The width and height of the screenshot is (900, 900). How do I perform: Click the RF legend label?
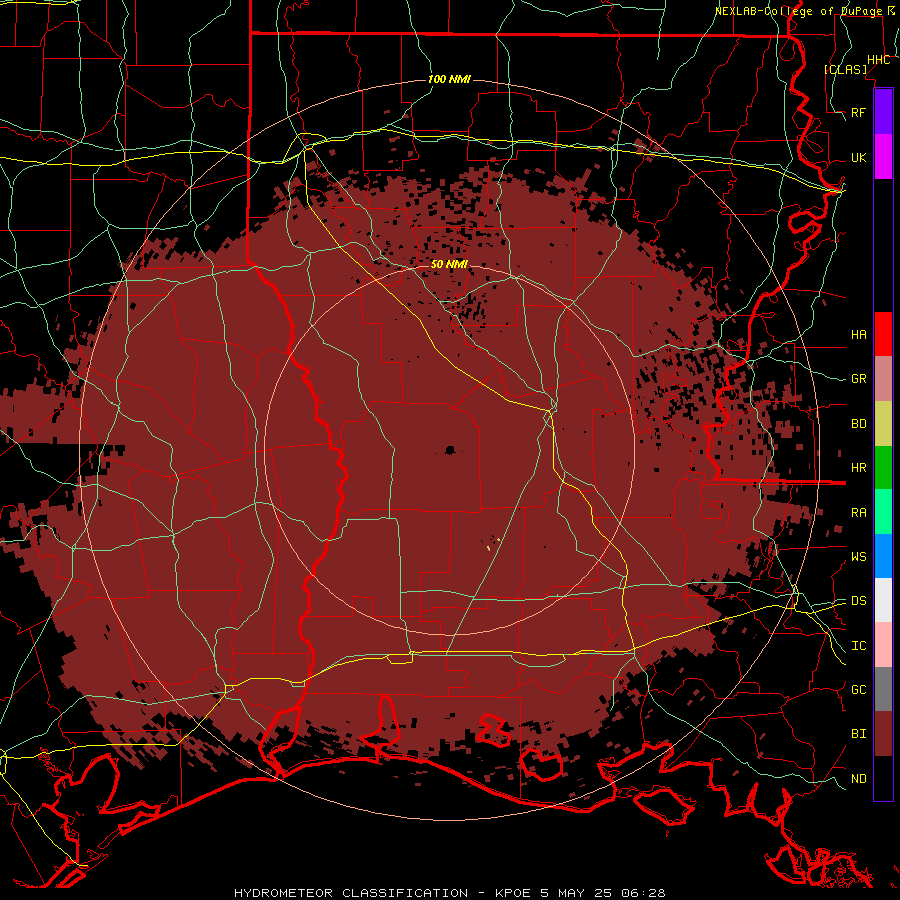pyautogui.click(x=859, y=112)
